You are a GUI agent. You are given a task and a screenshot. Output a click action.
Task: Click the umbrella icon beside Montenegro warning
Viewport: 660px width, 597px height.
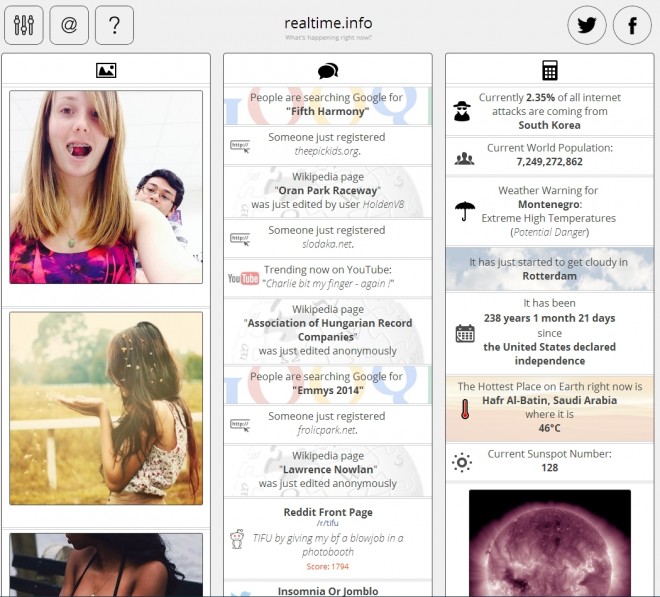pyautogui.click(x=465, y=211)
